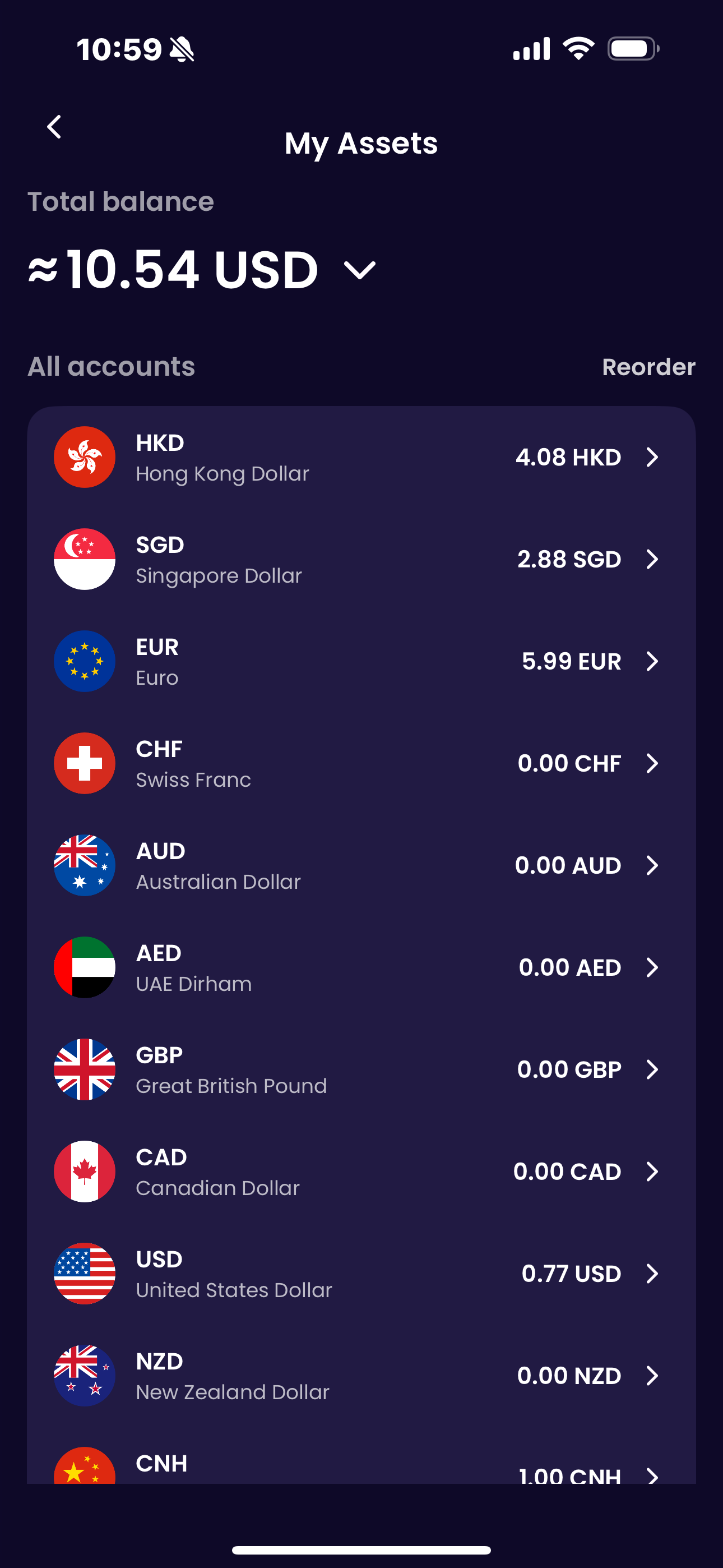Tap the New Zealand flag icon
The width and height of the screenshot is (723, 1568).
85,1375
